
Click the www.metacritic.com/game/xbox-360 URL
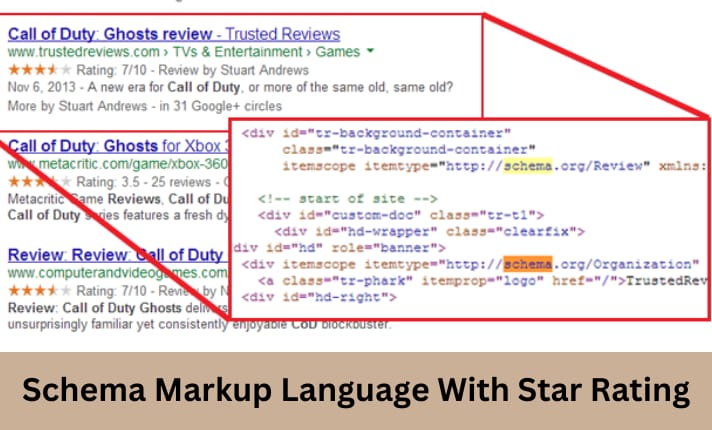(119, 164)
